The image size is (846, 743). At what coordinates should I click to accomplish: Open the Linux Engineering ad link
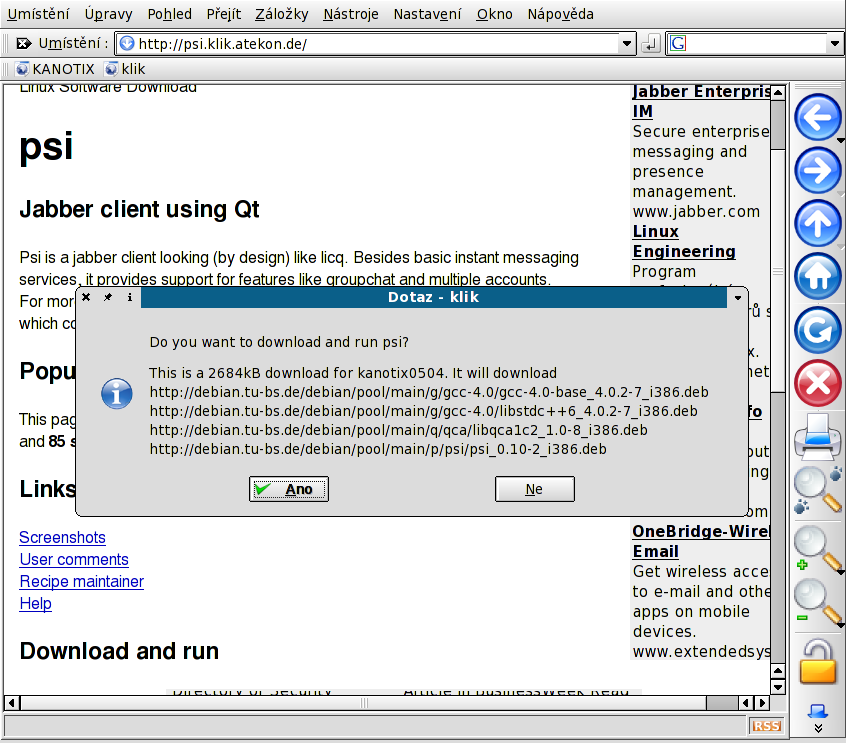click(684, 241)
